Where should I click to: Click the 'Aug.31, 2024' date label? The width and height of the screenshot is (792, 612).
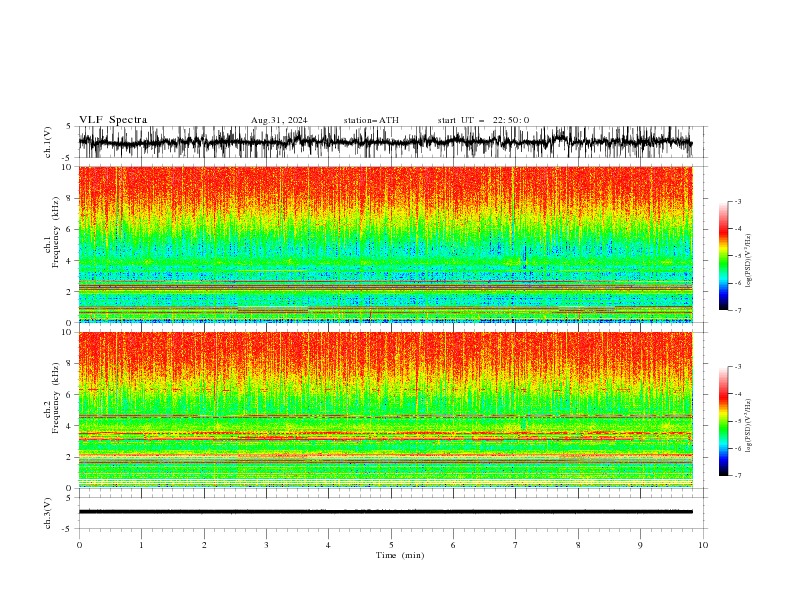[279, 120]
